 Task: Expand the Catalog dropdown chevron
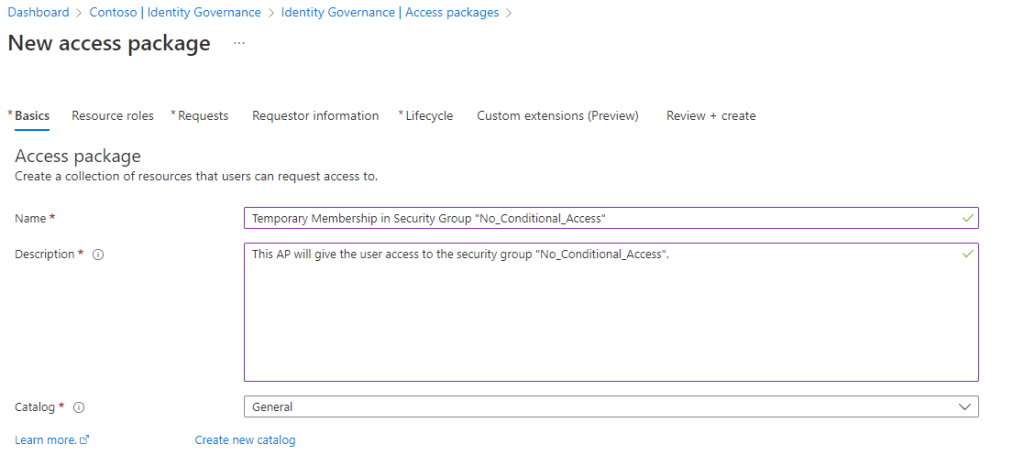tap(964, 407)
